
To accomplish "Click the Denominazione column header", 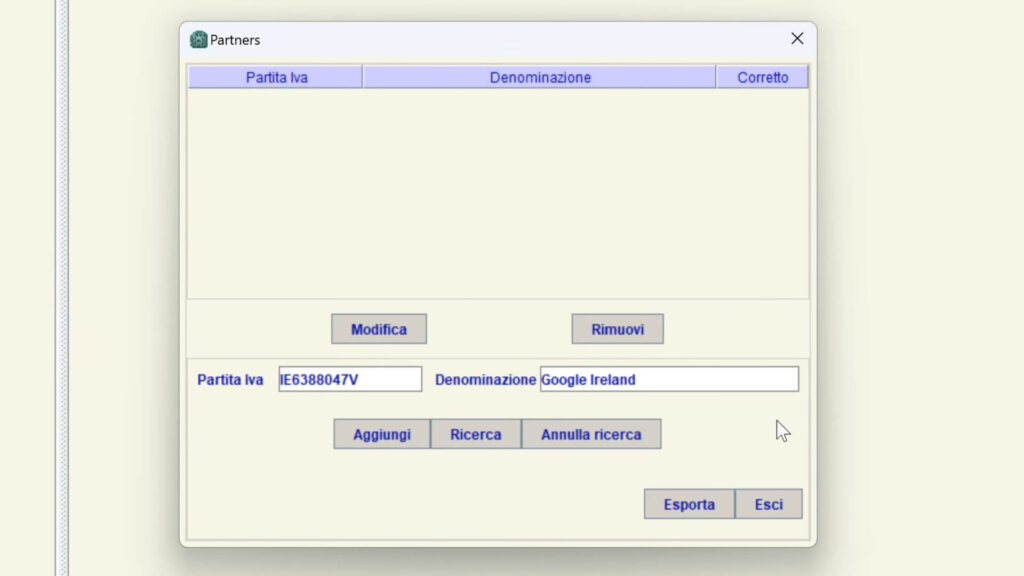I will tap(539, 77).
